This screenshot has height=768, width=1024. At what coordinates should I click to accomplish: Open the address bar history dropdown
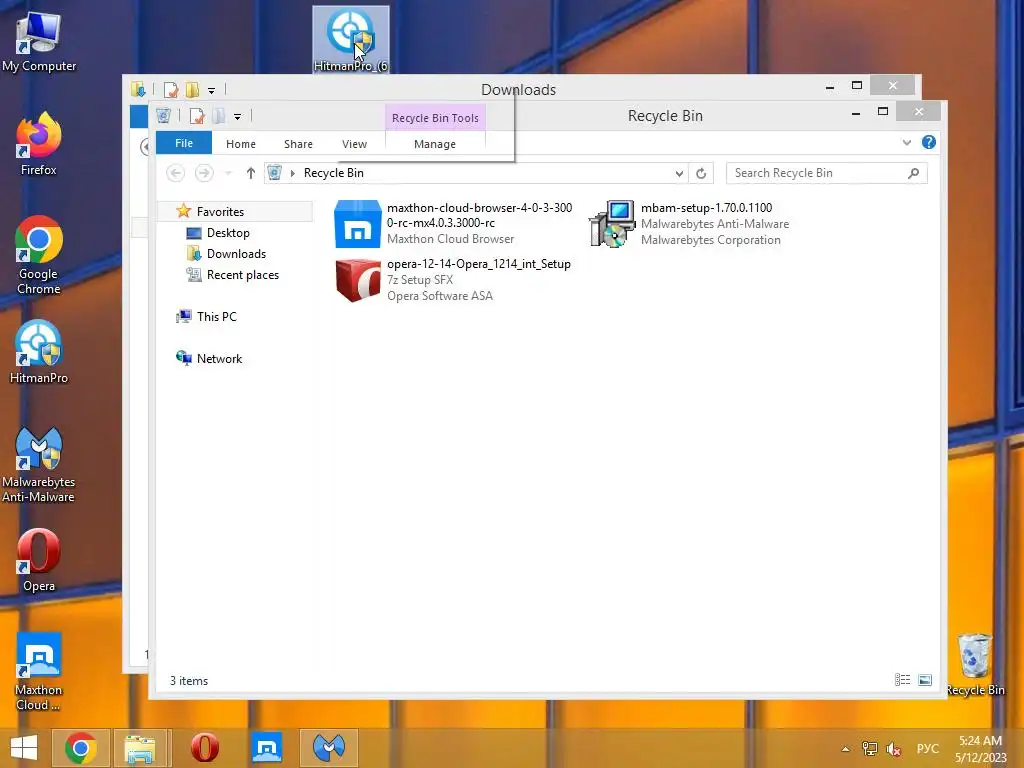click(679, 173)
